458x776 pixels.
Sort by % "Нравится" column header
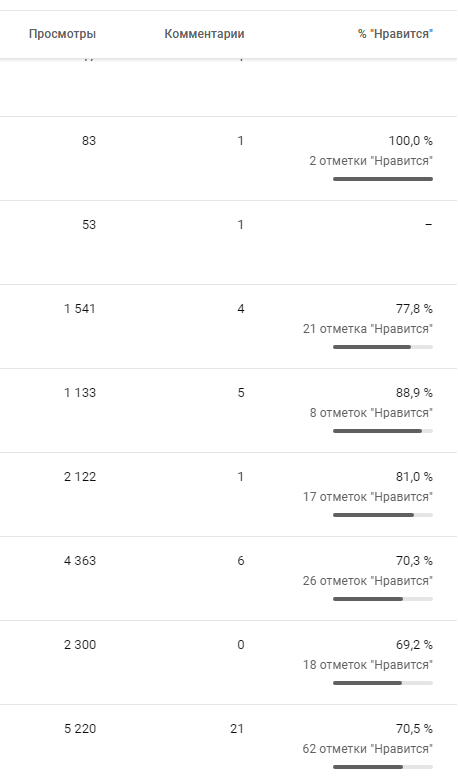click(x=395, y=34)
